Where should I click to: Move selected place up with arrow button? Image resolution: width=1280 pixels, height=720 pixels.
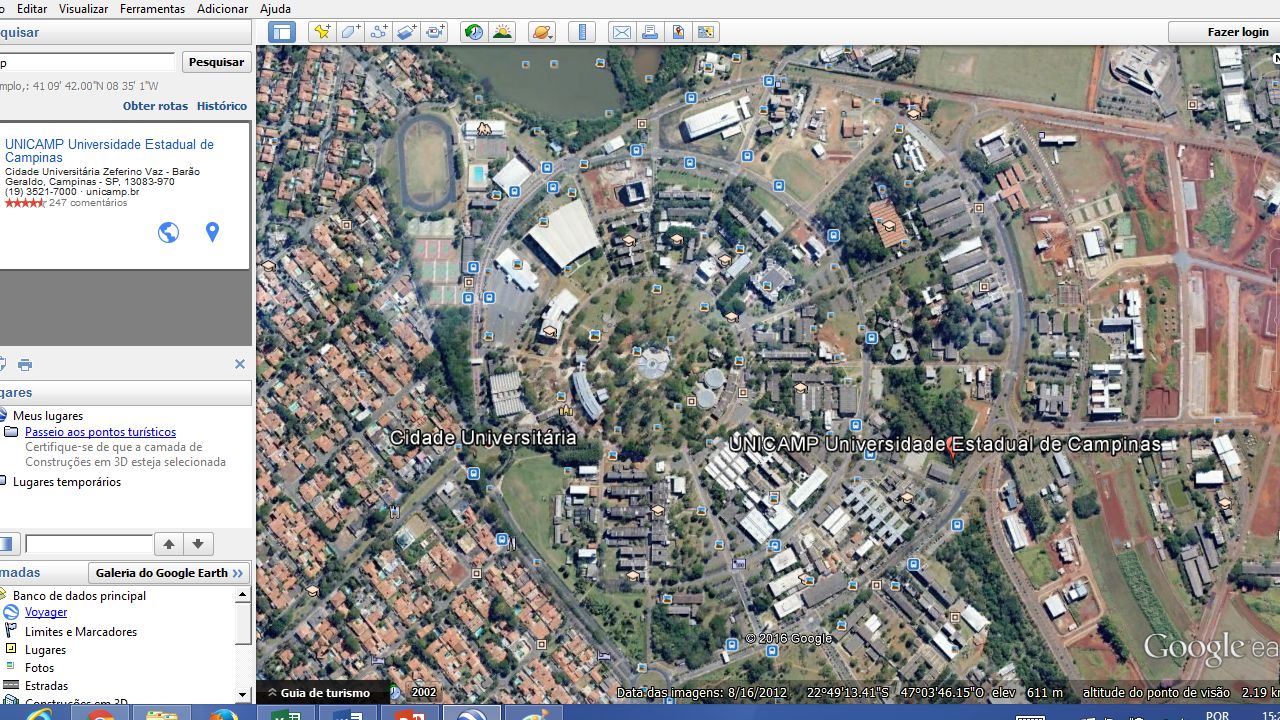(169, 544)
